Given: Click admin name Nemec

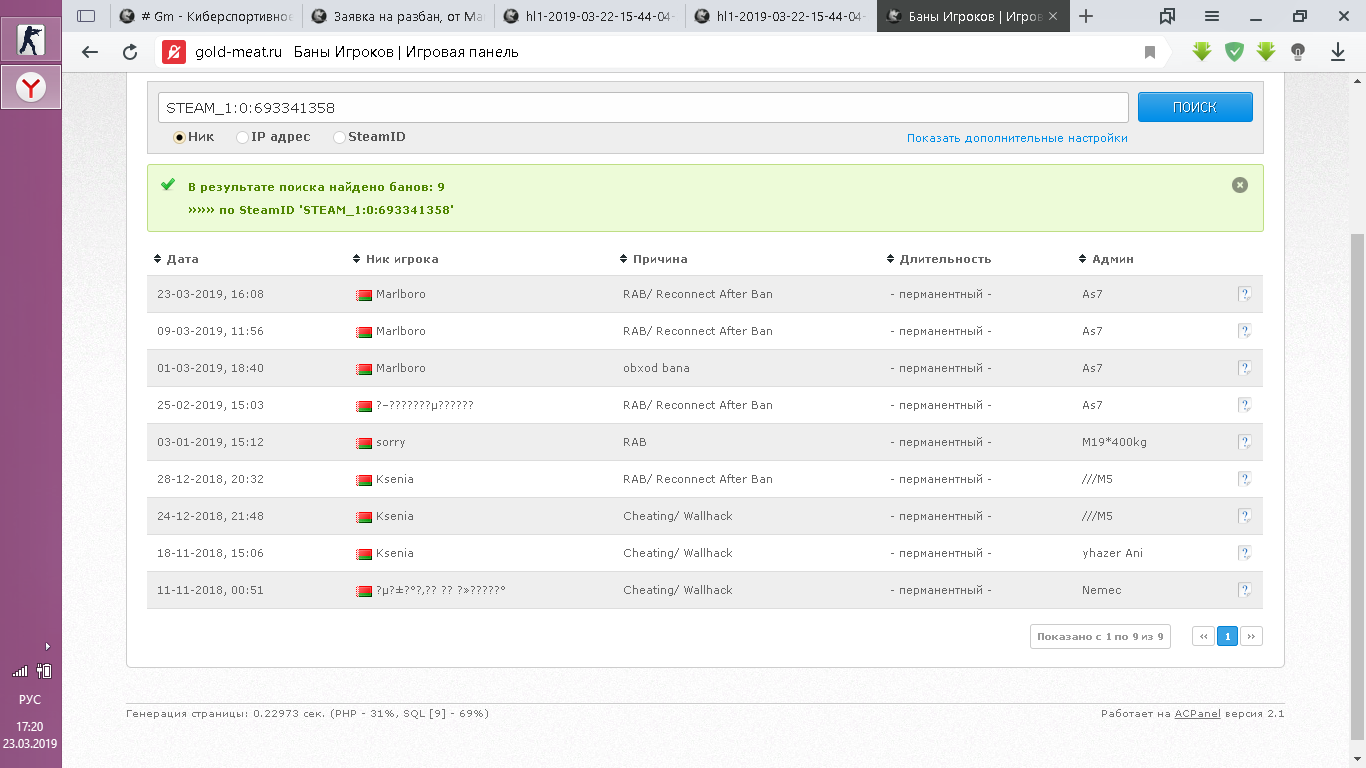Looking at the screenshot, I should 1102,590.
